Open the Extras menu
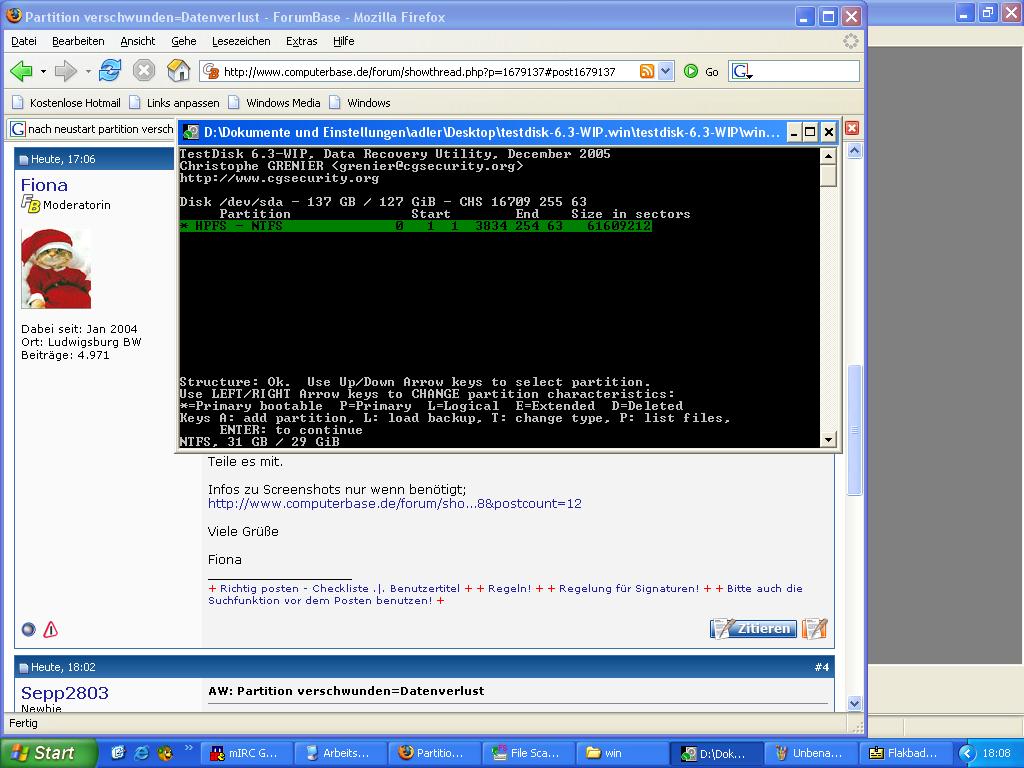 point(301,41)
